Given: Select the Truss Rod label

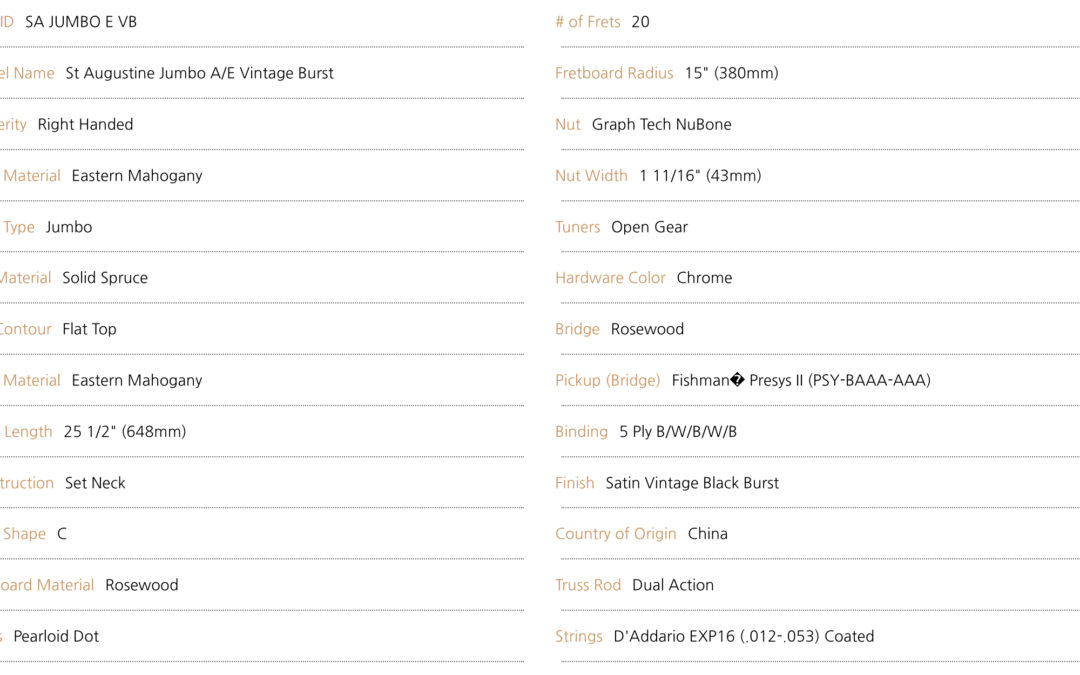Looking at the screenshot, I should tap(588, 585).
